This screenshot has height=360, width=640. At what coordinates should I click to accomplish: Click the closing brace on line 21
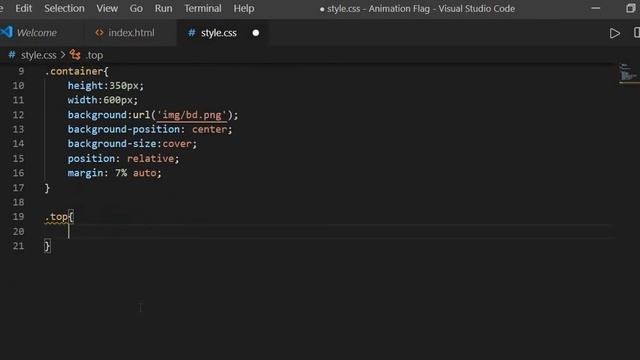point(47,246)
